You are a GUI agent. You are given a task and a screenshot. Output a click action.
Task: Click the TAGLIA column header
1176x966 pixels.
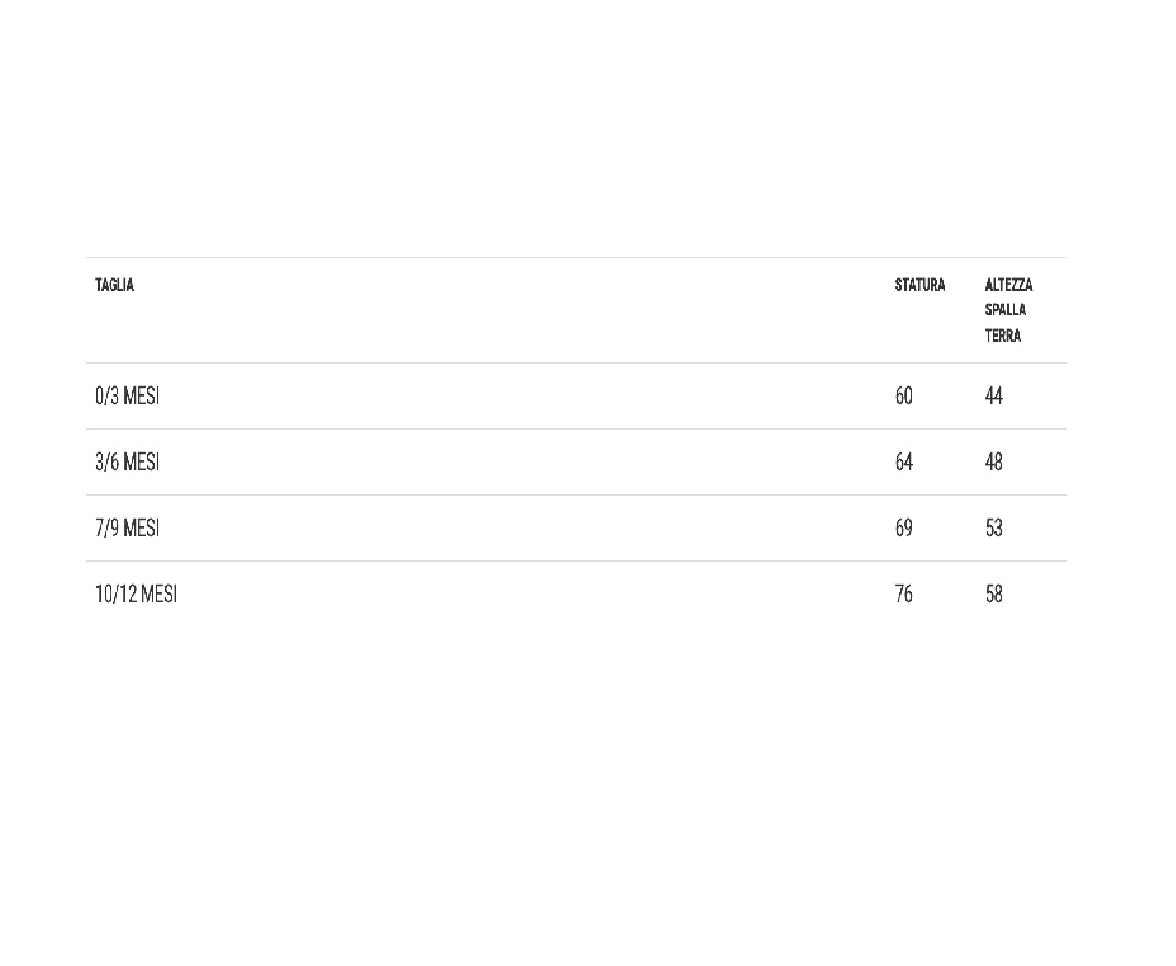[x=114, y=285]
